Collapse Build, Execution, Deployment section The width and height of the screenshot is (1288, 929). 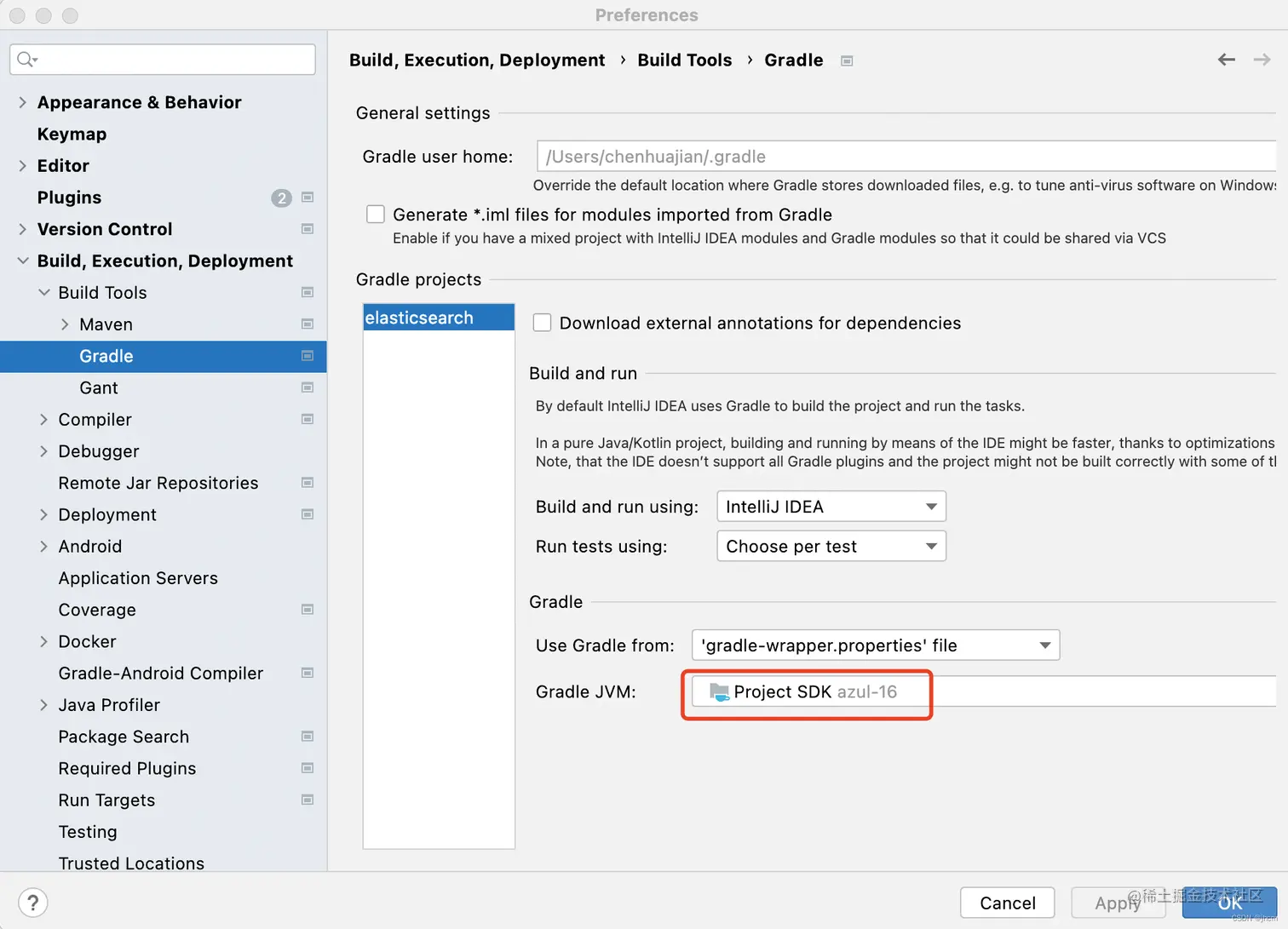click(22, 261)
